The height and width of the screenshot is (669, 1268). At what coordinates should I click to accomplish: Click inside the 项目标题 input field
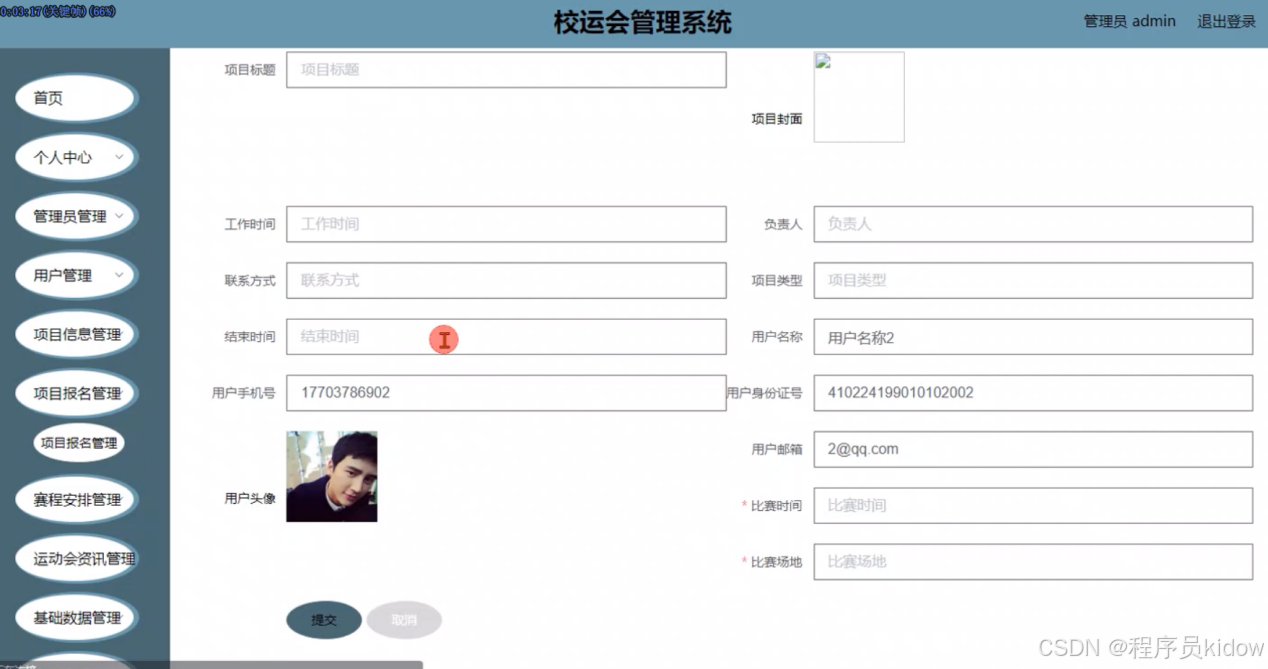(x=505, y=69)
